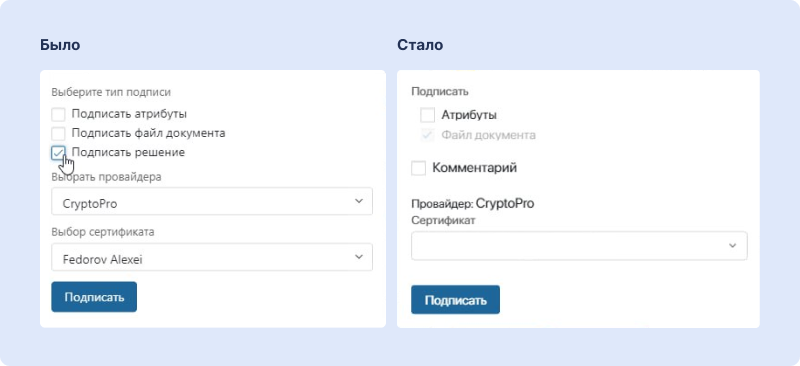800x366 pixels.
Task: Open the 'Fedorov Alexei' certificate dropdown
Action: [x=212, y=257]
